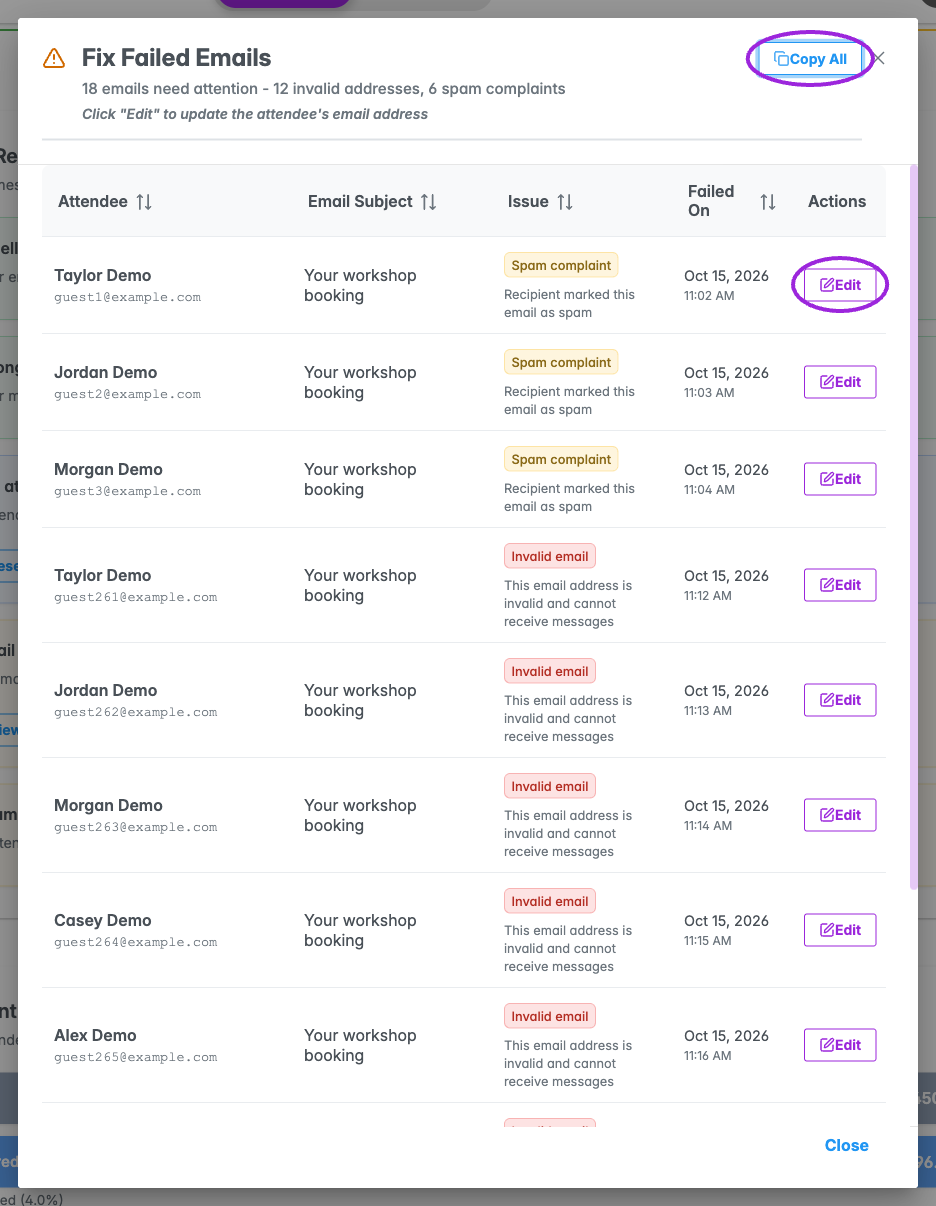Click the Invalid email badge in Alex Demo's row
This screenshot has width=936, height=1206.
point(550,1017)
